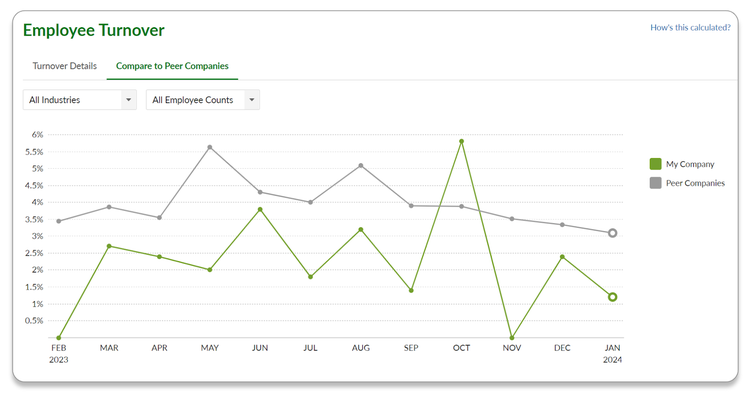Click the Peer Companies legend label
The width and height of the screenshot is (750, 397).
click(x=695, y=183)
